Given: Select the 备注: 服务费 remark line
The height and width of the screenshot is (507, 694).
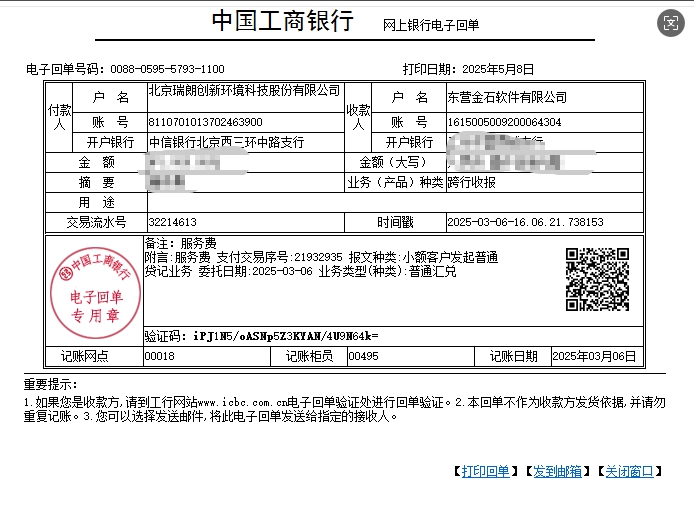Looking at the screenshot, I should point(181,243).
